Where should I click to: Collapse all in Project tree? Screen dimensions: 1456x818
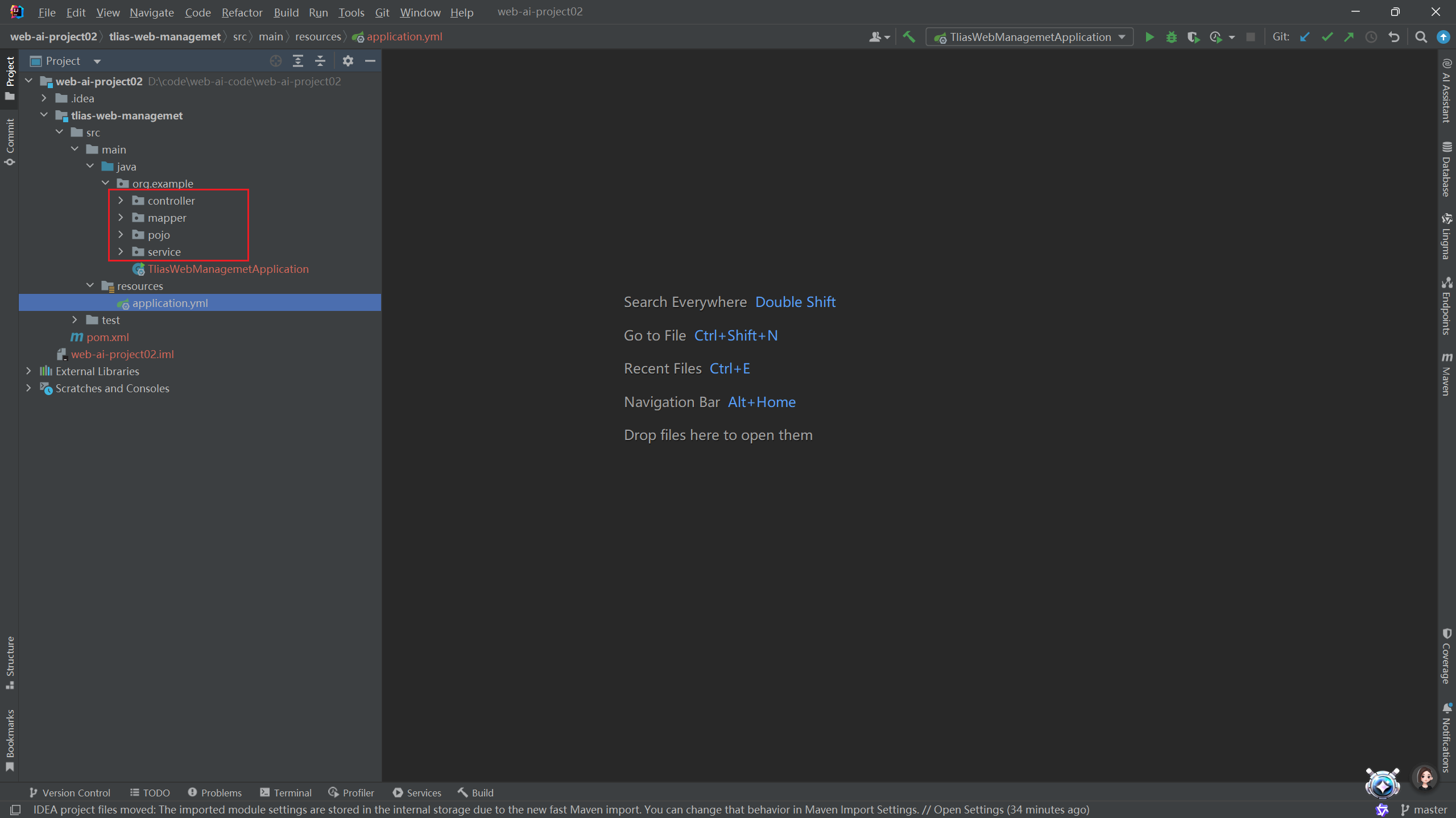coord(320,61)
